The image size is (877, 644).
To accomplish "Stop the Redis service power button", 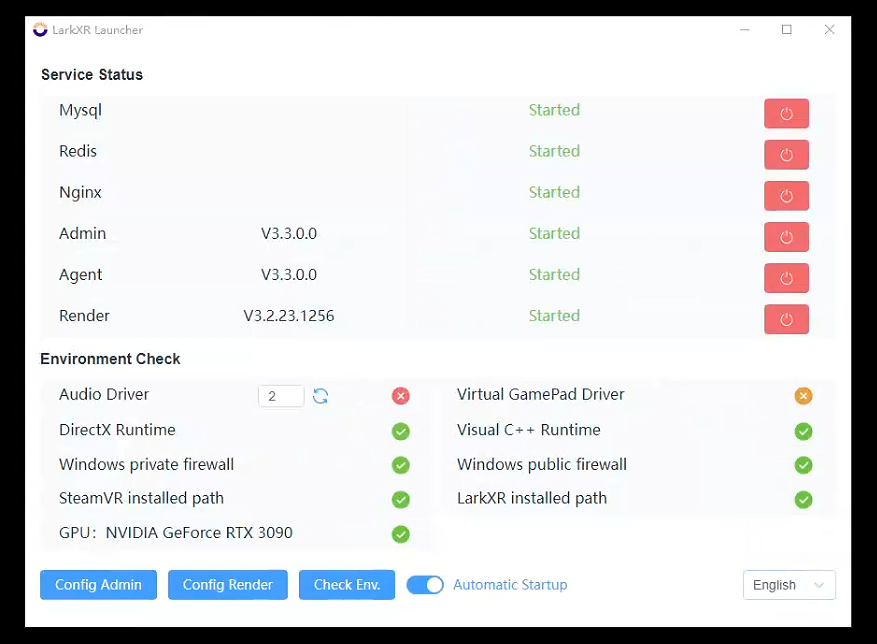I will point(786,154).
